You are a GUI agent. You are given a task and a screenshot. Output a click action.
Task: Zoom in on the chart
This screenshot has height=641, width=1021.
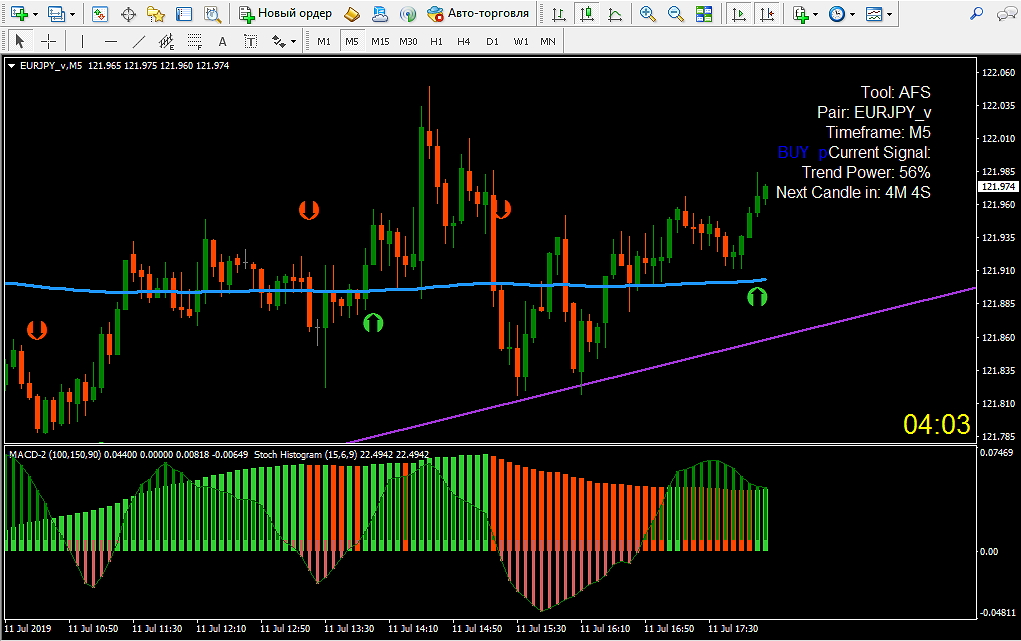coord(647,14)
